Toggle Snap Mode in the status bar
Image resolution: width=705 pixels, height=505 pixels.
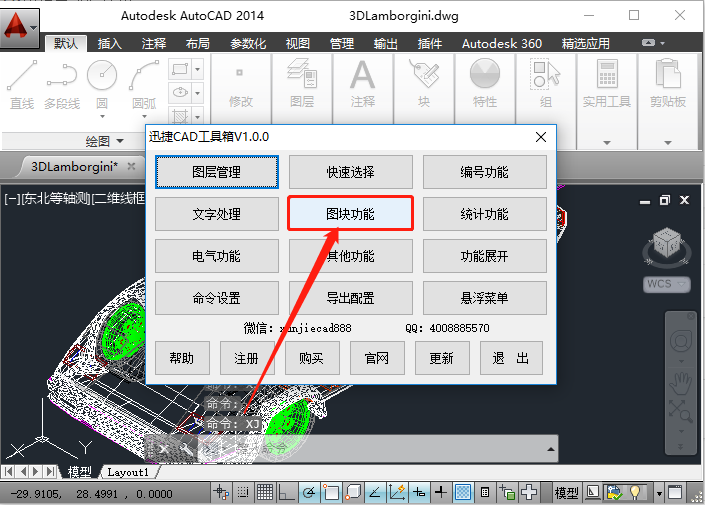pos(243,493)
